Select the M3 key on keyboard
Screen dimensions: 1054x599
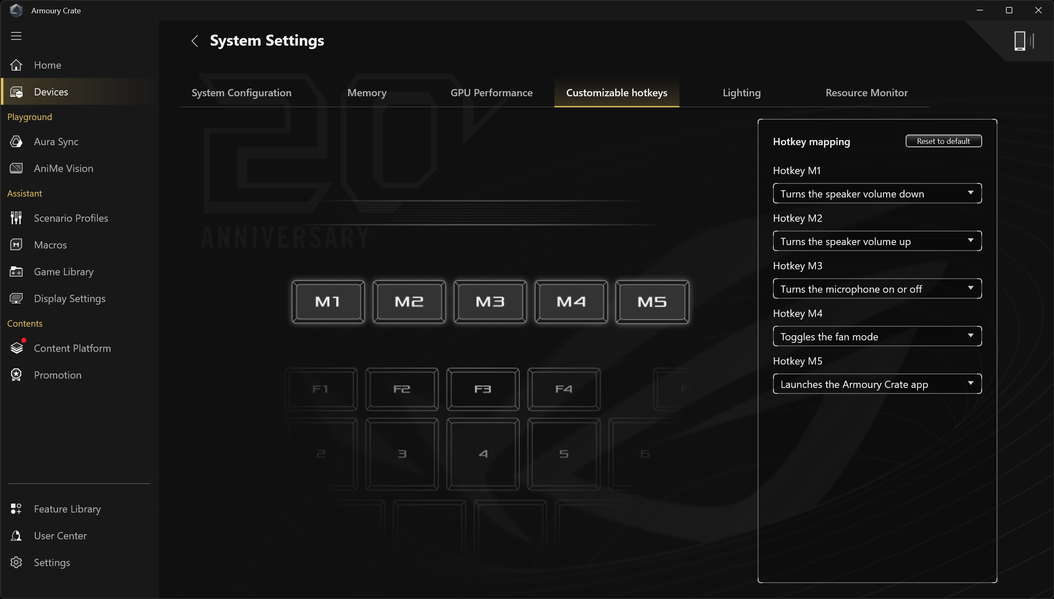point(490,302)
